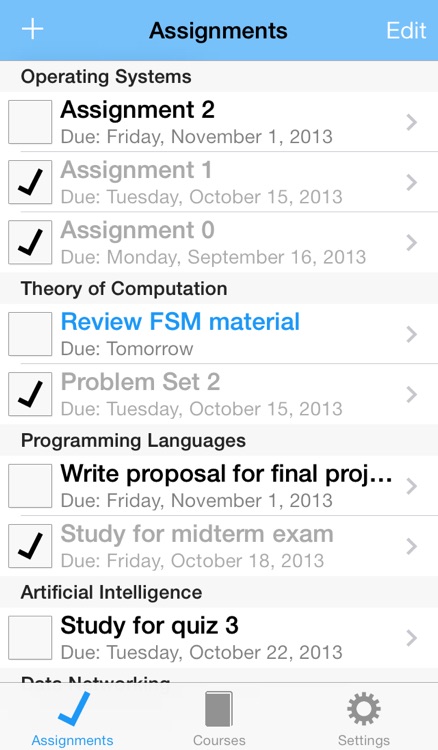The width and height of the screenshot is (438, 750).
Task: Open Review FSM material disclosure chevron
Action: click(412, 334)
